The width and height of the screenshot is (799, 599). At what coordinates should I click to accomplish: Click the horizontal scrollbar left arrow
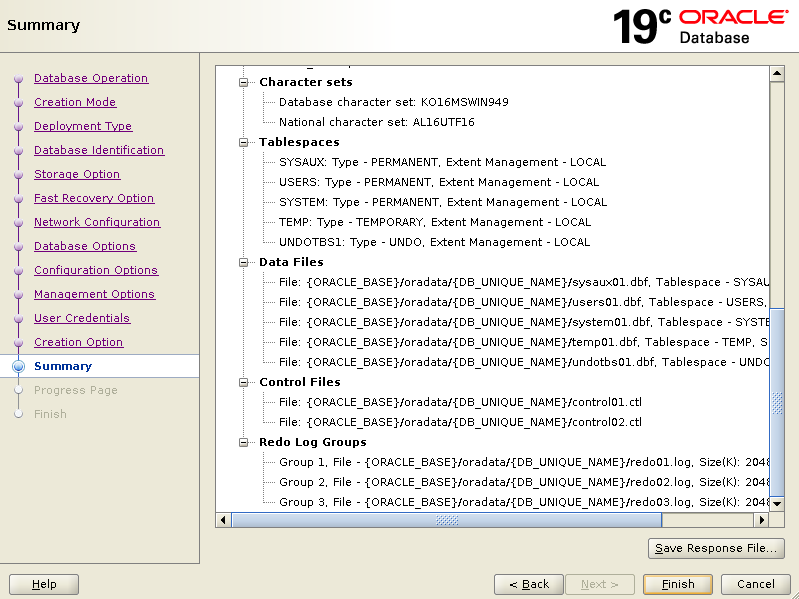click(223, 520)
